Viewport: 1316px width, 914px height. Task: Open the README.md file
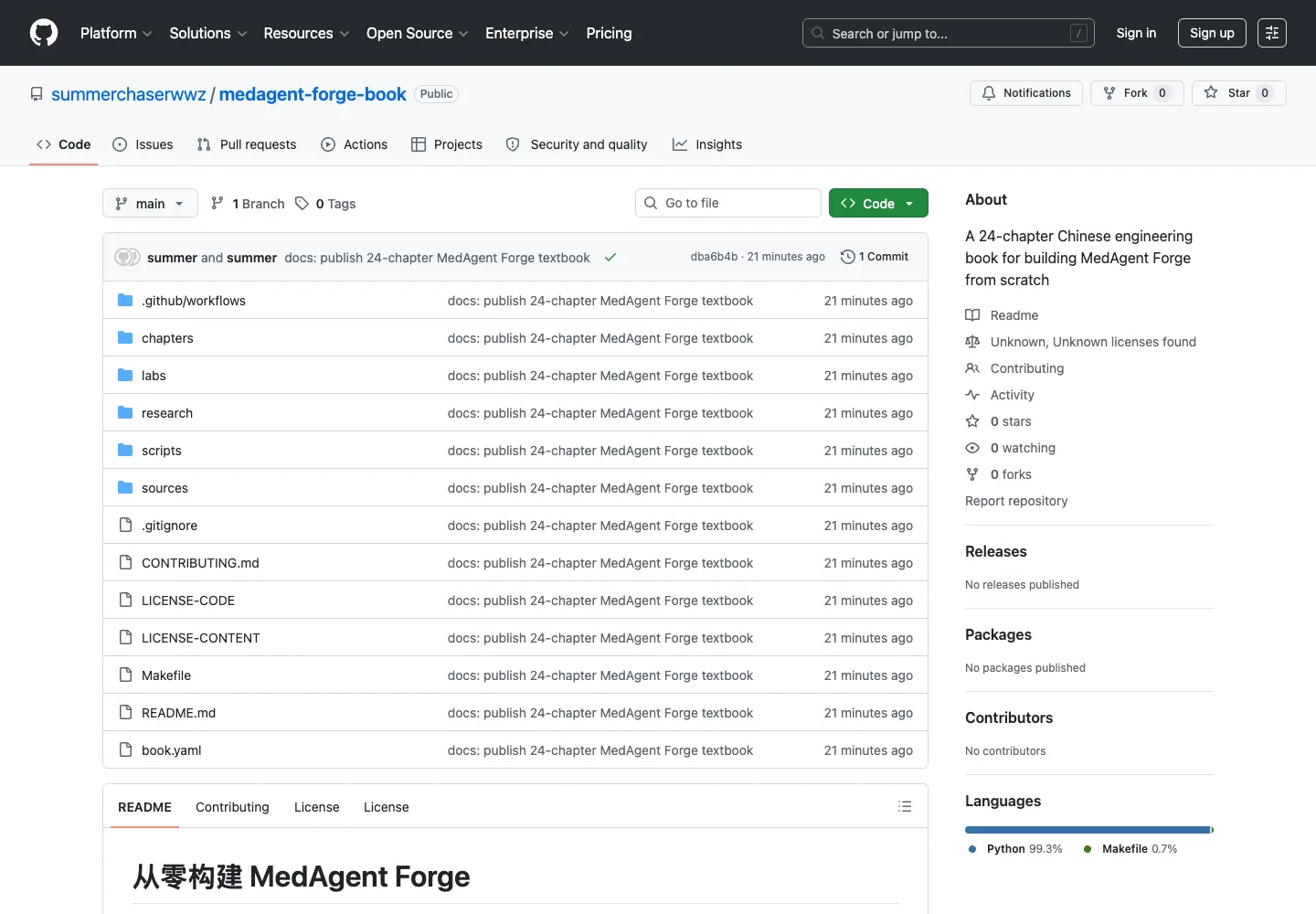coord(178,713)
